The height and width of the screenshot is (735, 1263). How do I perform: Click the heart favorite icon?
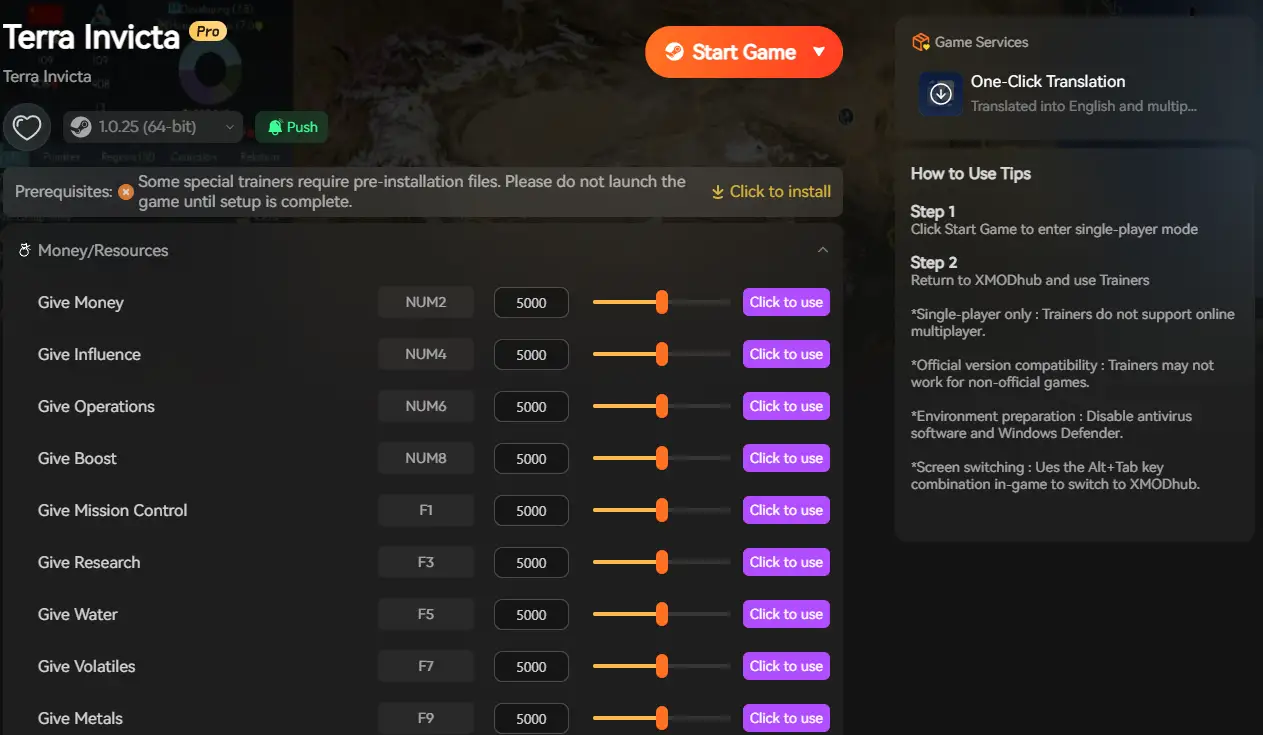click(27, 127)
